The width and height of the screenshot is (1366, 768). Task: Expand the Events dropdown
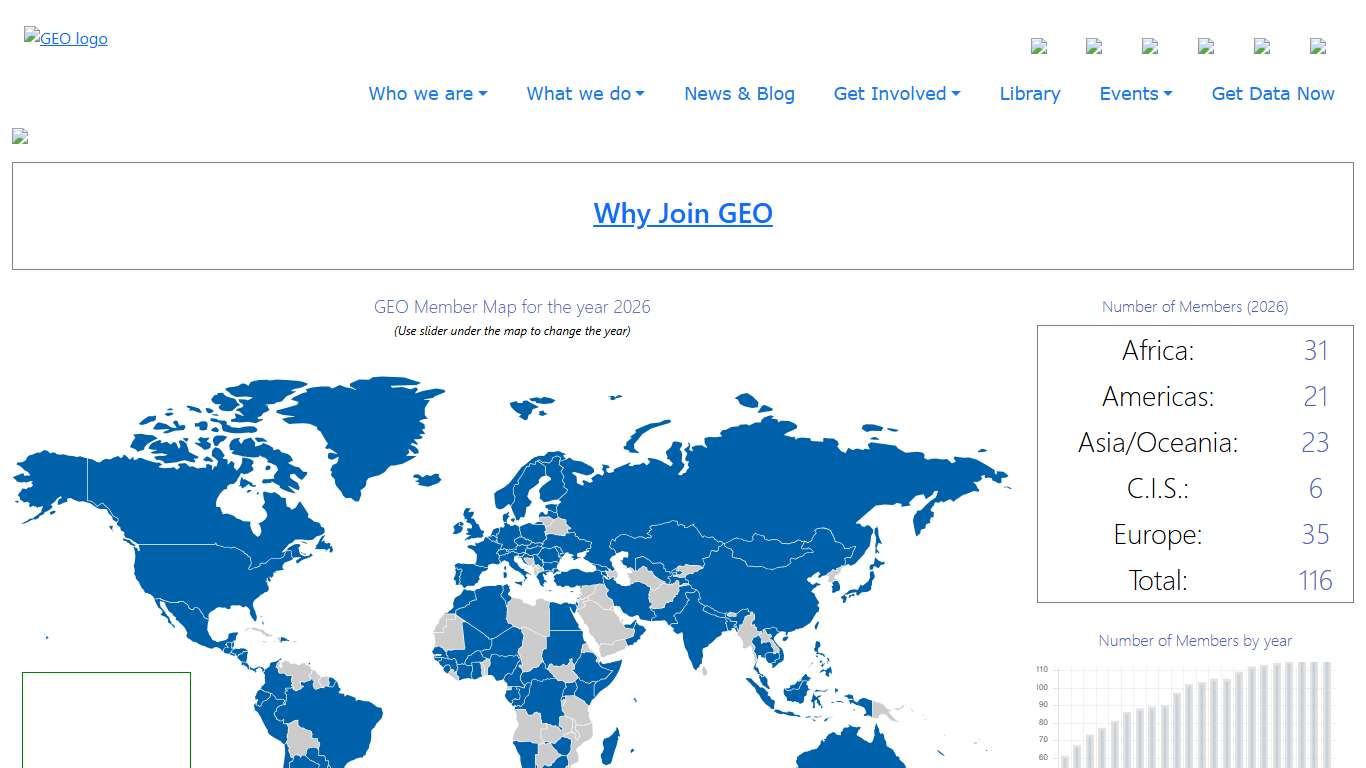1135,93
